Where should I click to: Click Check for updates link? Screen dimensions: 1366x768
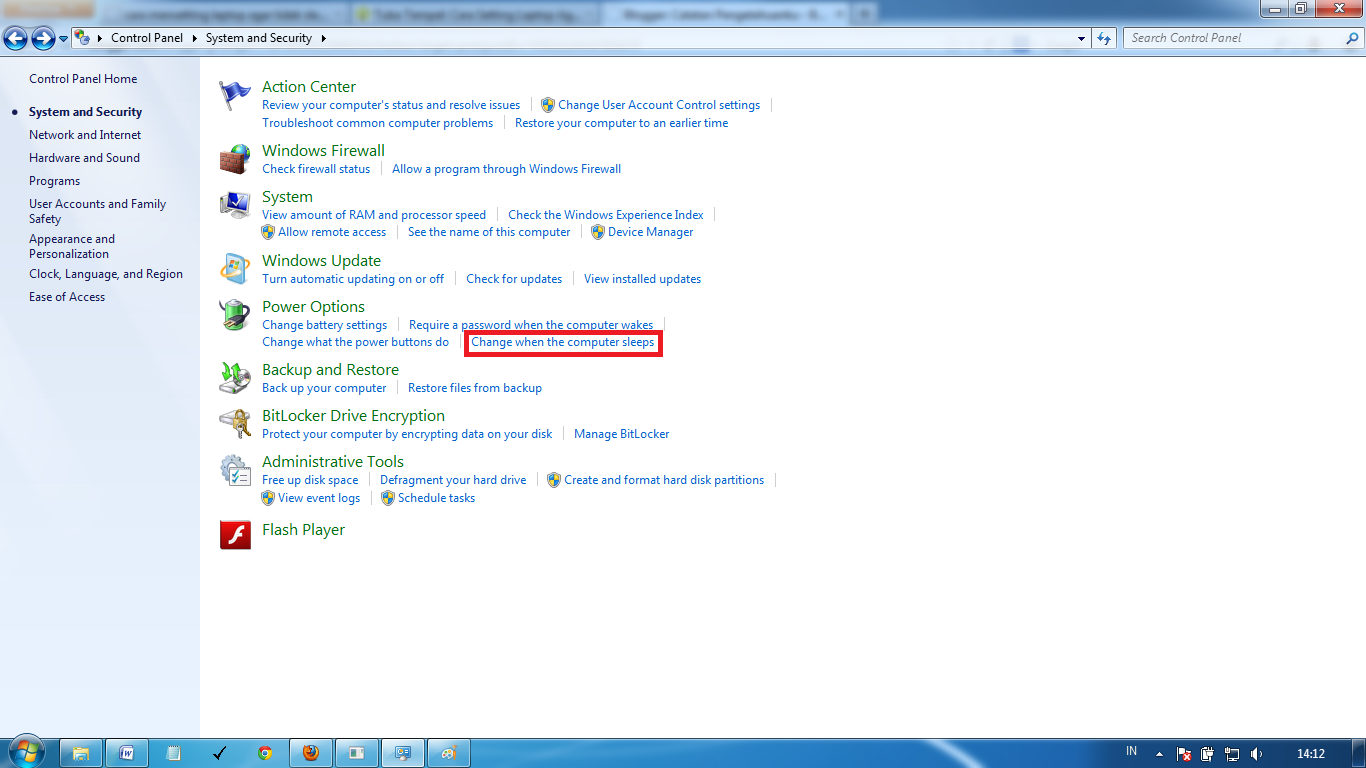click(x=514, y=279)
